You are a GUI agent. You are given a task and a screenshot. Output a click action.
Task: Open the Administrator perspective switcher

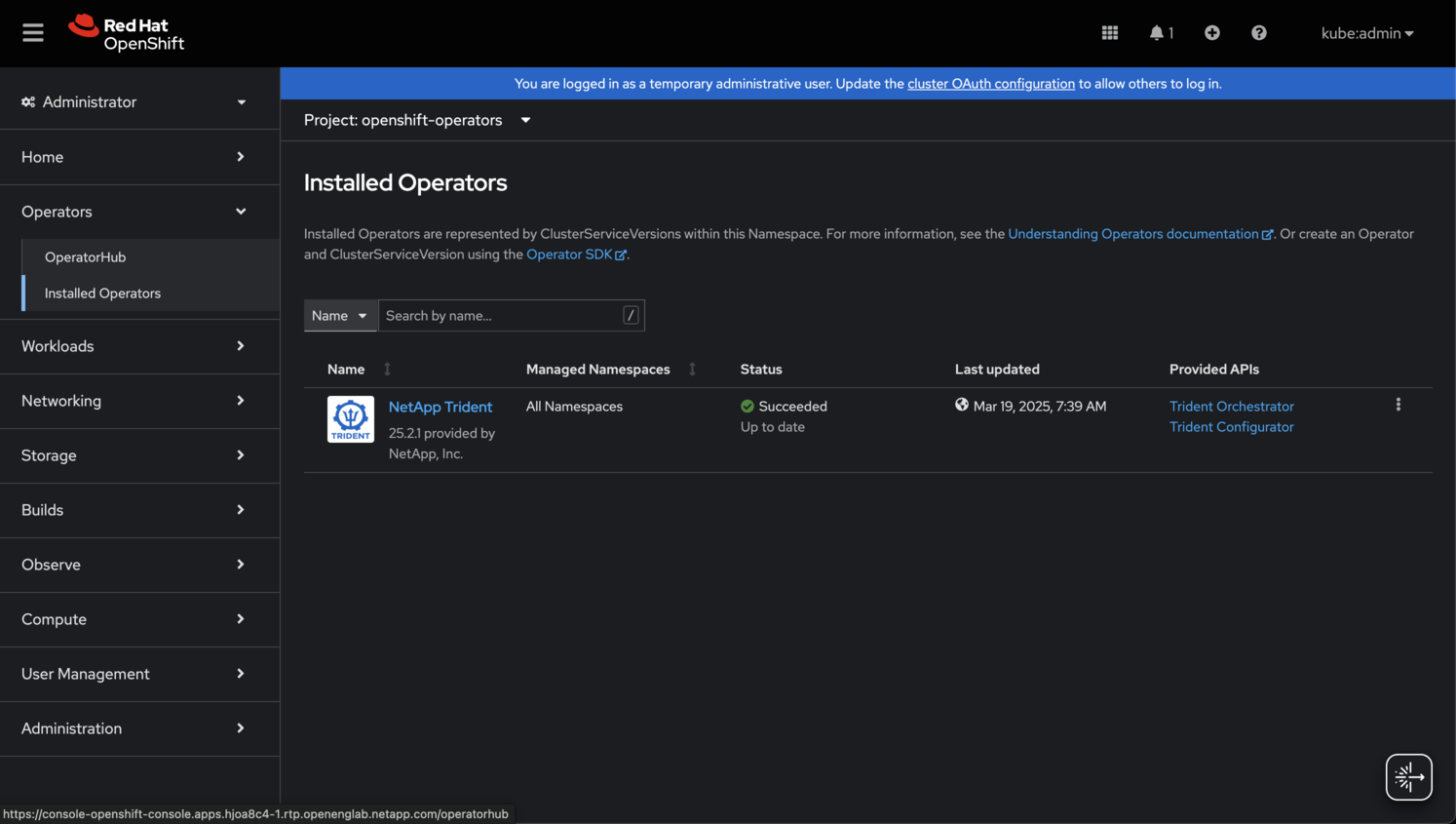[134, 102]
